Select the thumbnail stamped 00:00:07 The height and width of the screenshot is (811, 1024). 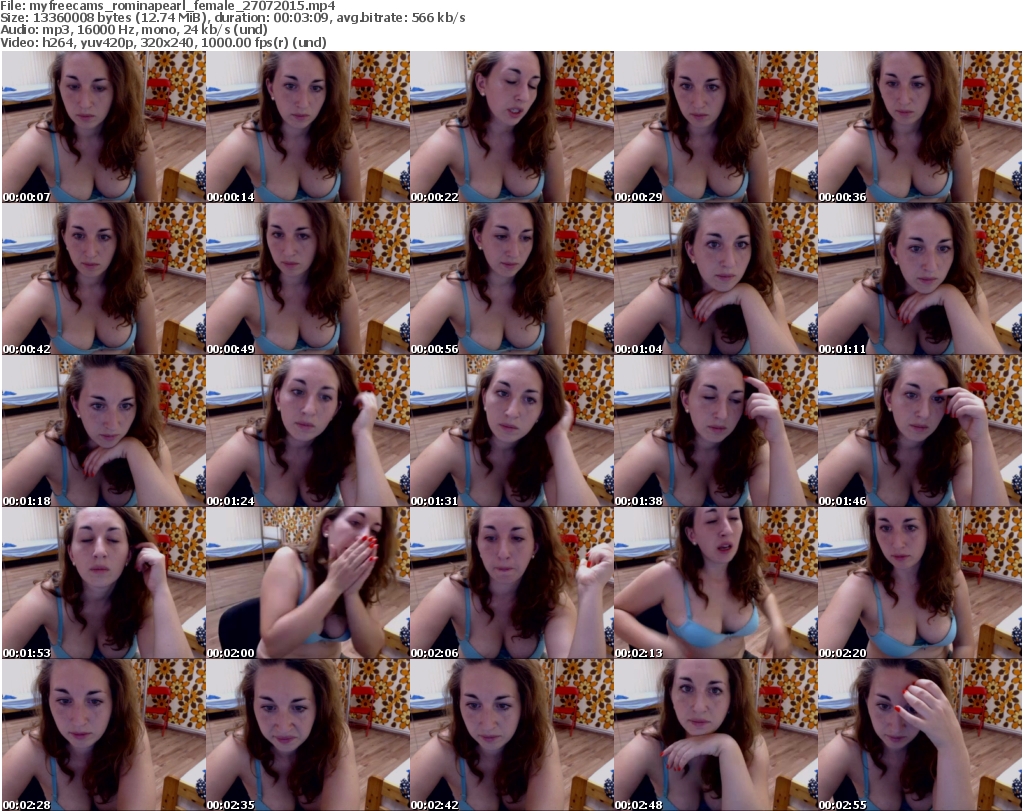click(104, 127)
